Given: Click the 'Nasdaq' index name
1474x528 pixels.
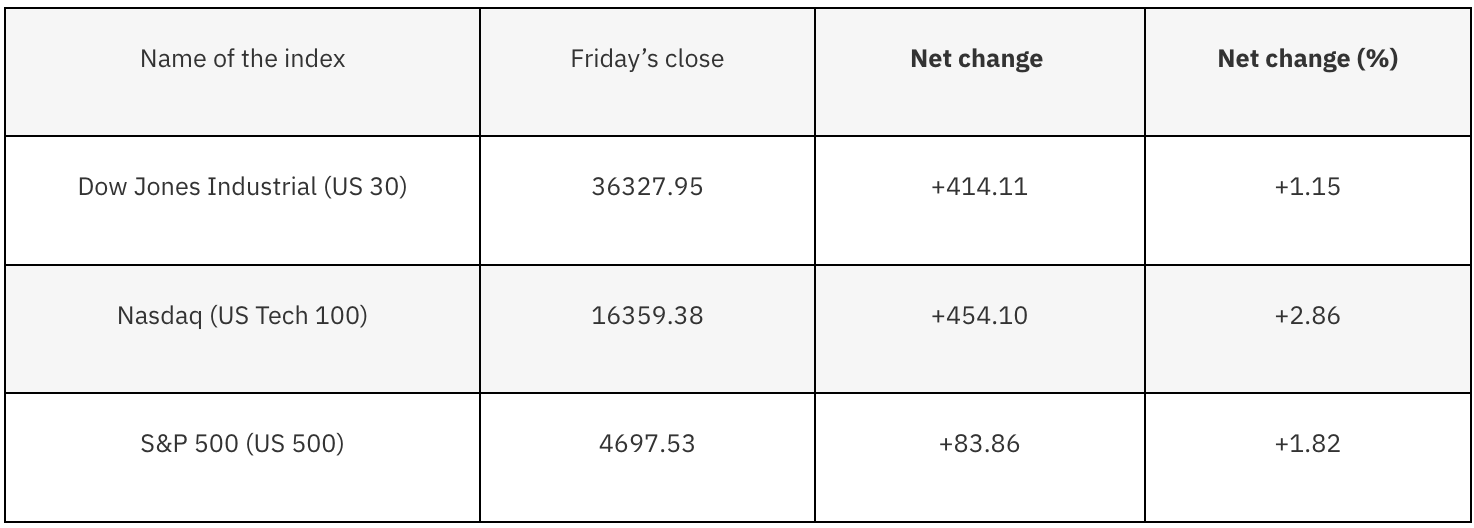Looking at the screenshot, I should click(155, 316).
